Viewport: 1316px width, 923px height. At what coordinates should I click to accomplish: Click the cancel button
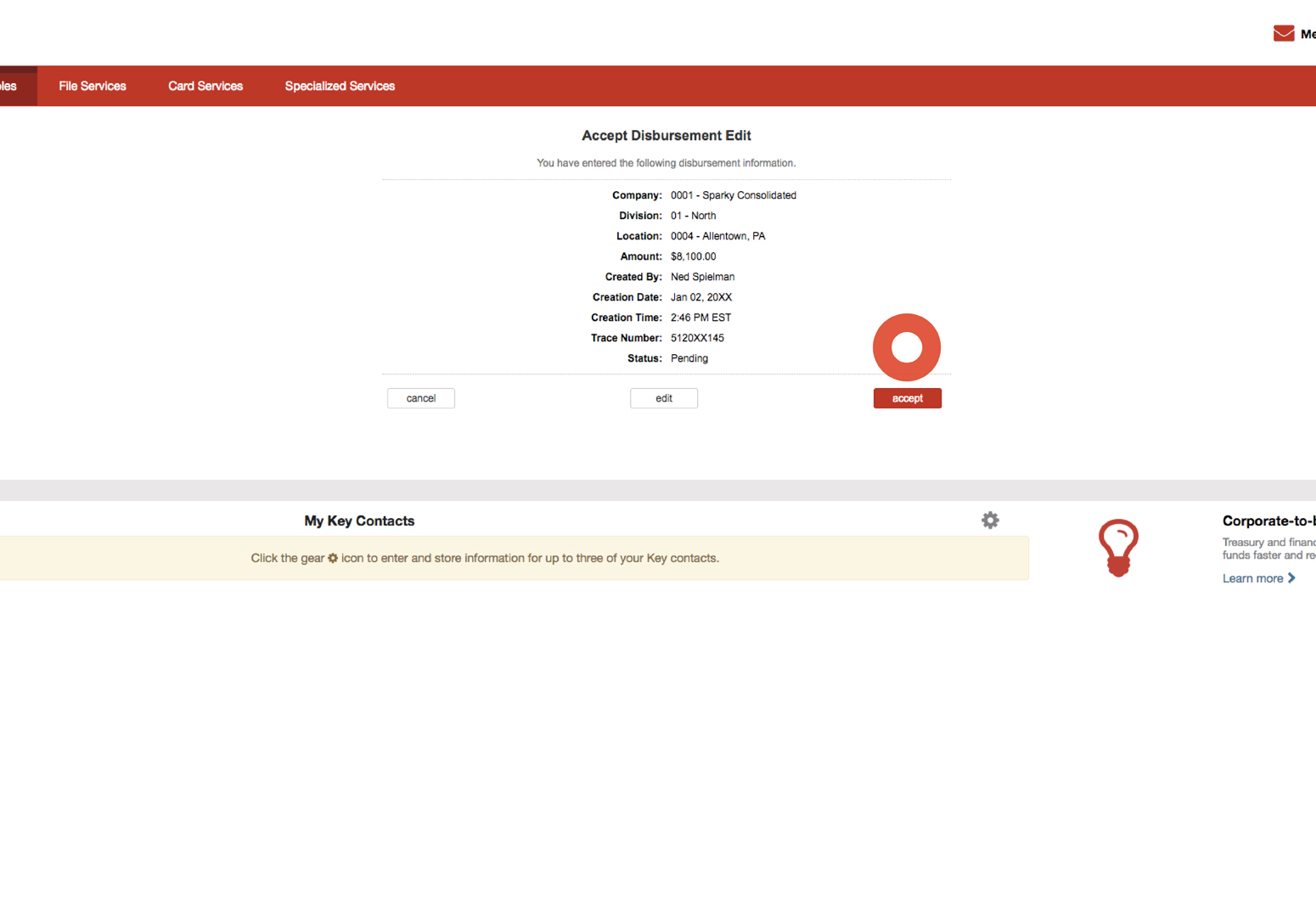(x=421, y=398)
